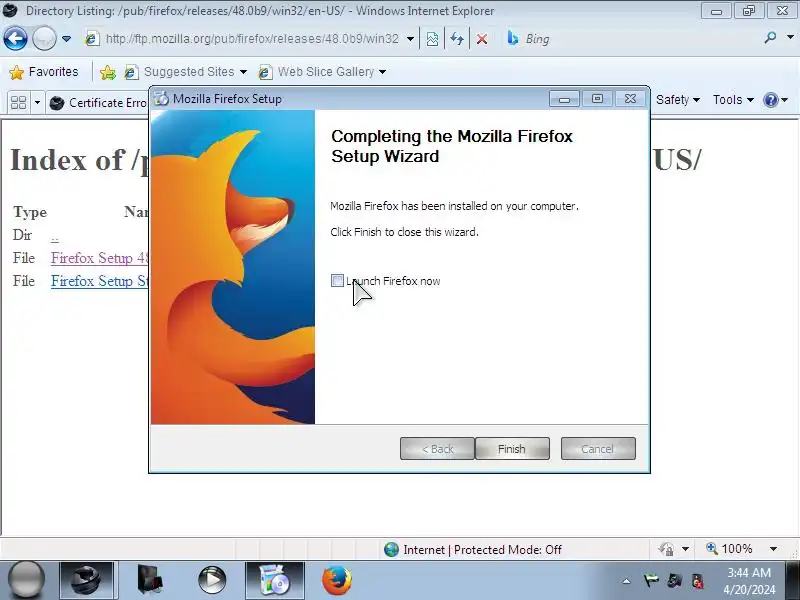800x600 pixels.
Task: Open the Favorites star button
Action: 44,72
